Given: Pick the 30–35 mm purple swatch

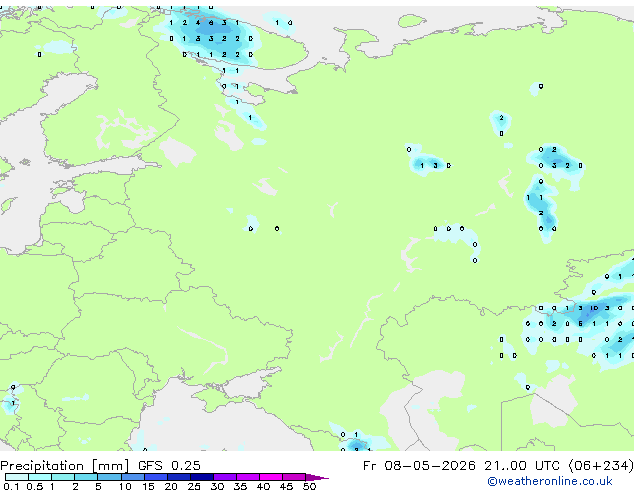Looking at the screenshot, I should [225, 477].
